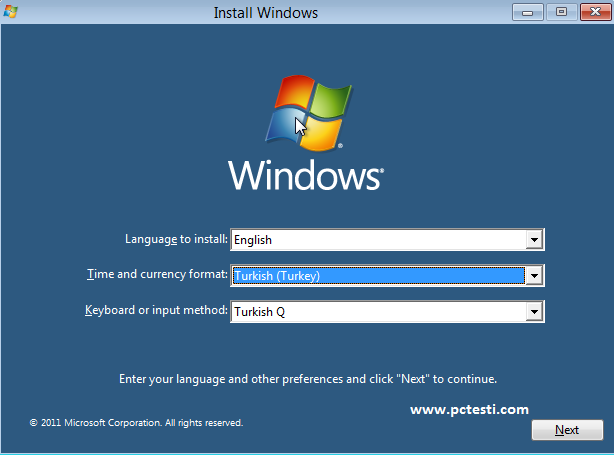Click the Keyboard or input method label
The image size is (614, 455).
point(156,310)
